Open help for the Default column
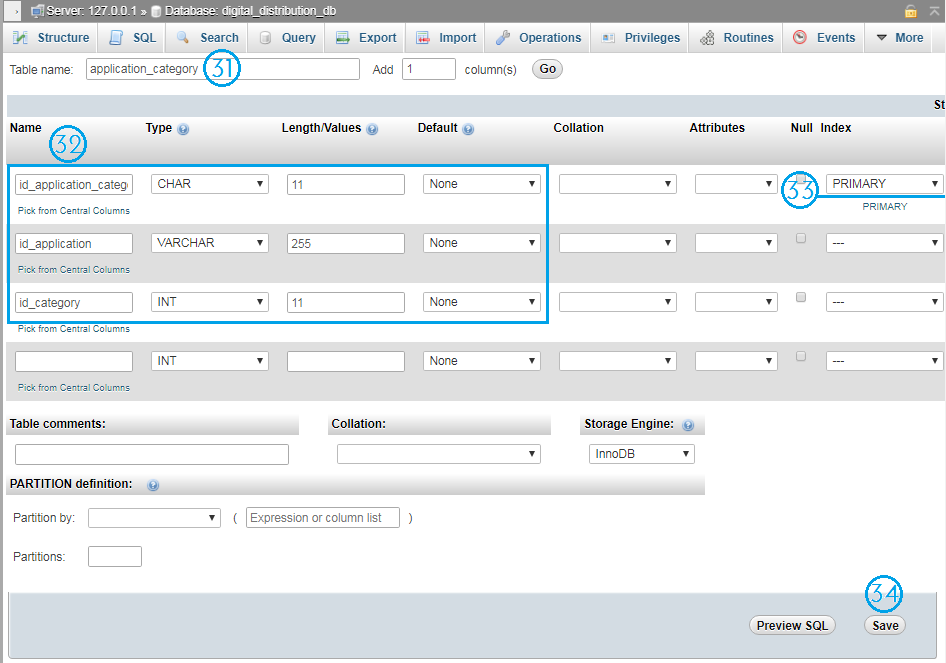946x663 pixels. (x=467, y=128)
